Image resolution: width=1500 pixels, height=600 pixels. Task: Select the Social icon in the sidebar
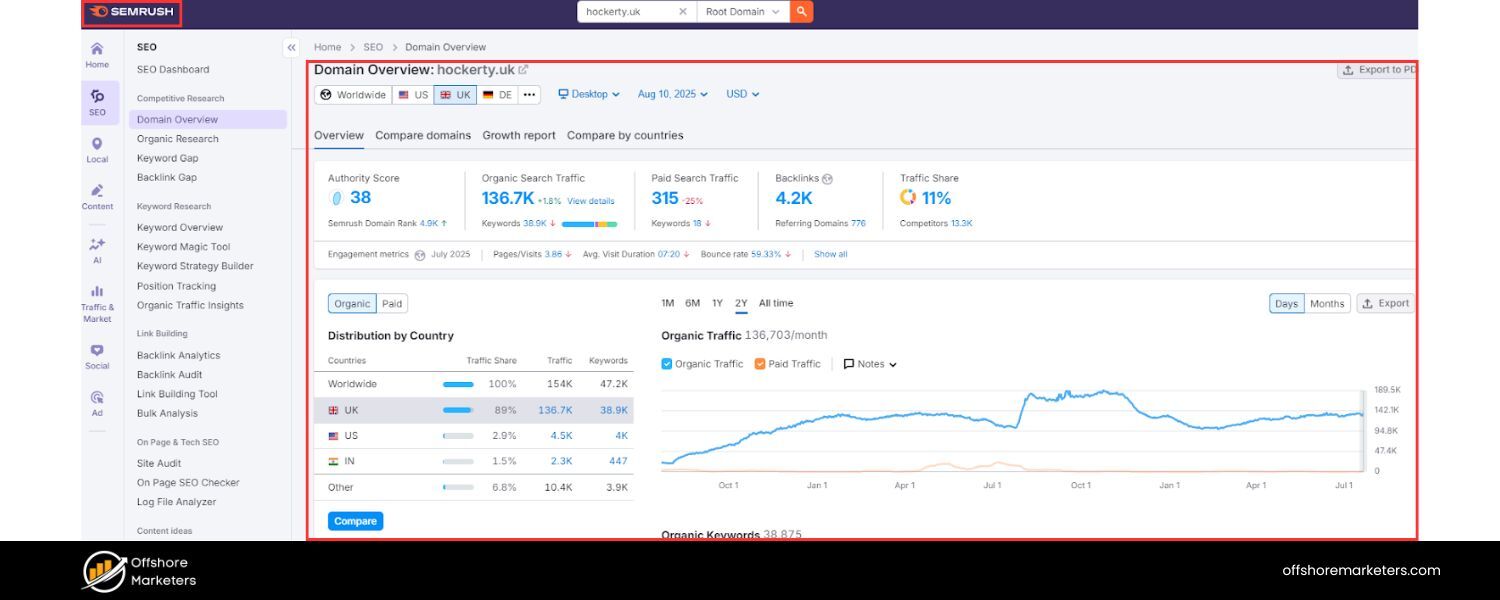coord(97,355)
